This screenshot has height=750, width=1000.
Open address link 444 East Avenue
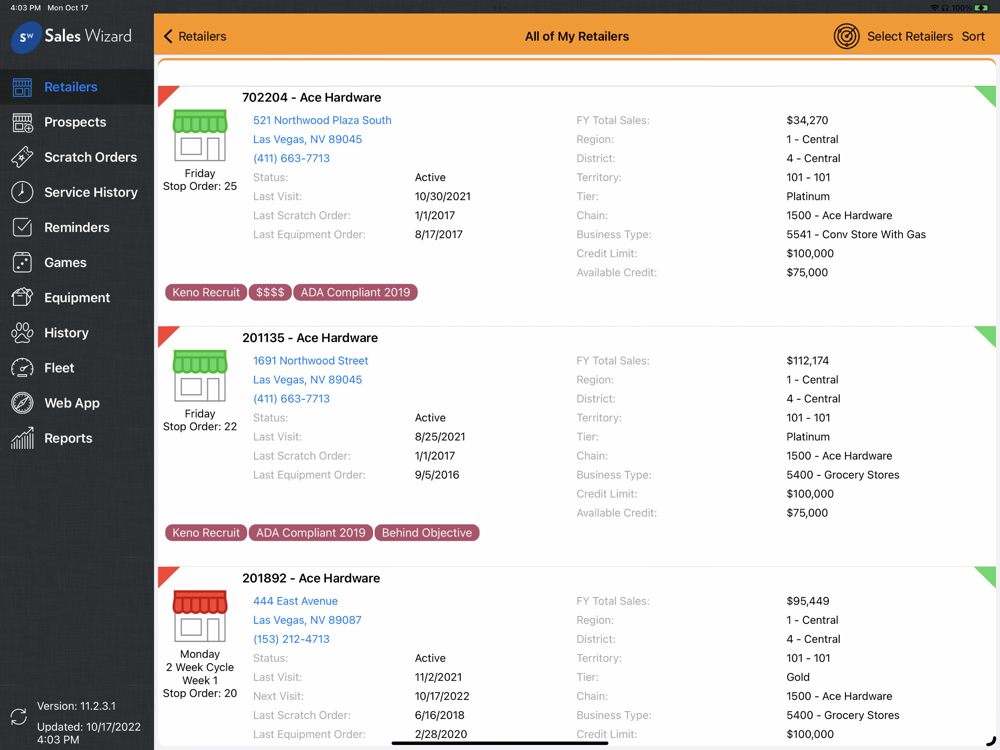295,601
